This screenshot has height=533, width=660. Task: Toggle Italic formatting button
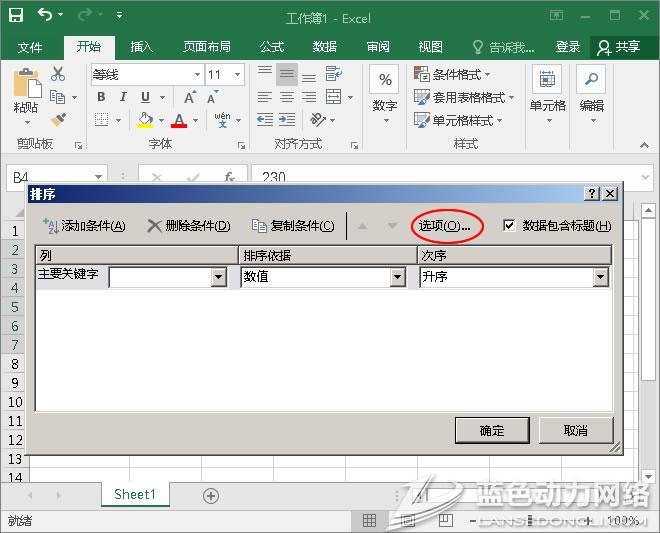coord(124,97)
